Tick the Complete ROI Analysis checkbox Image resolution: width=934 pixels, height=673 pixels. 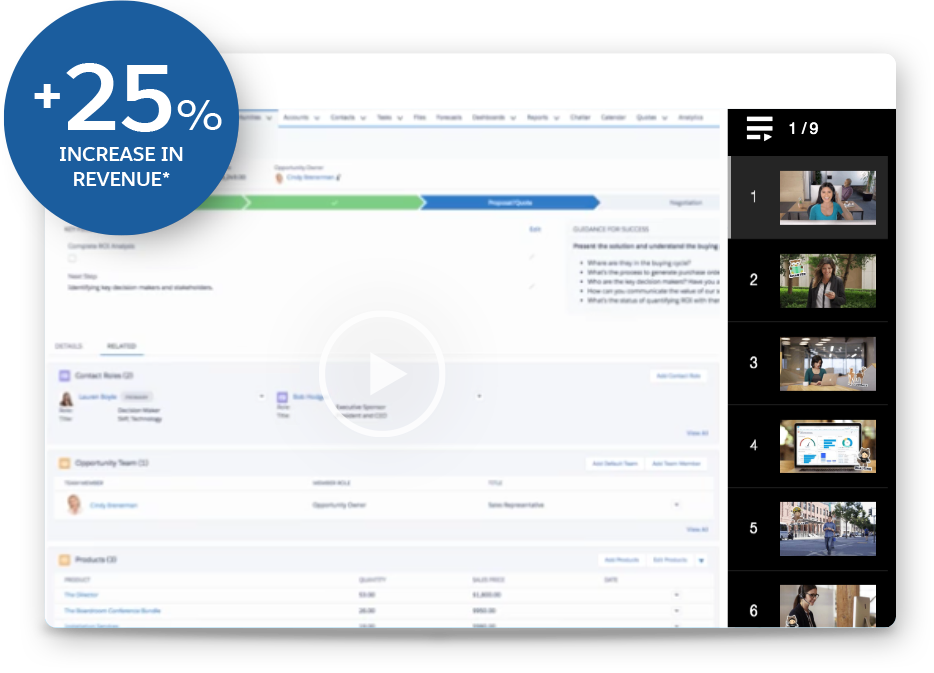point(72,258)
